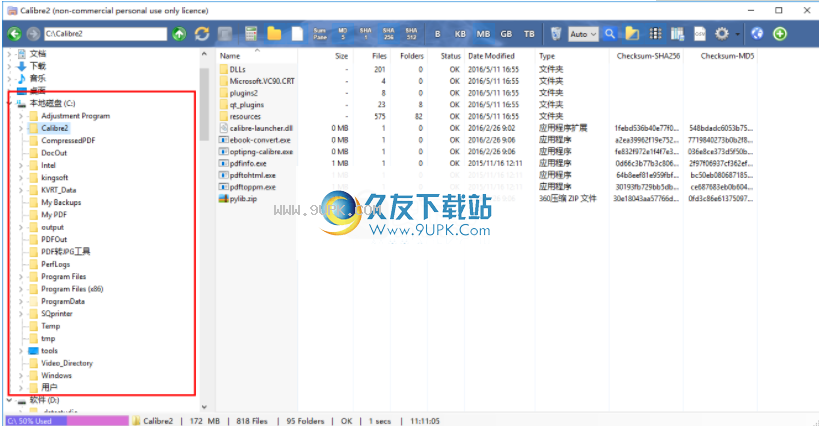Export listing to CSV
Image resolution: width=819 pixels, height=426 pixels.
point(700,34)
